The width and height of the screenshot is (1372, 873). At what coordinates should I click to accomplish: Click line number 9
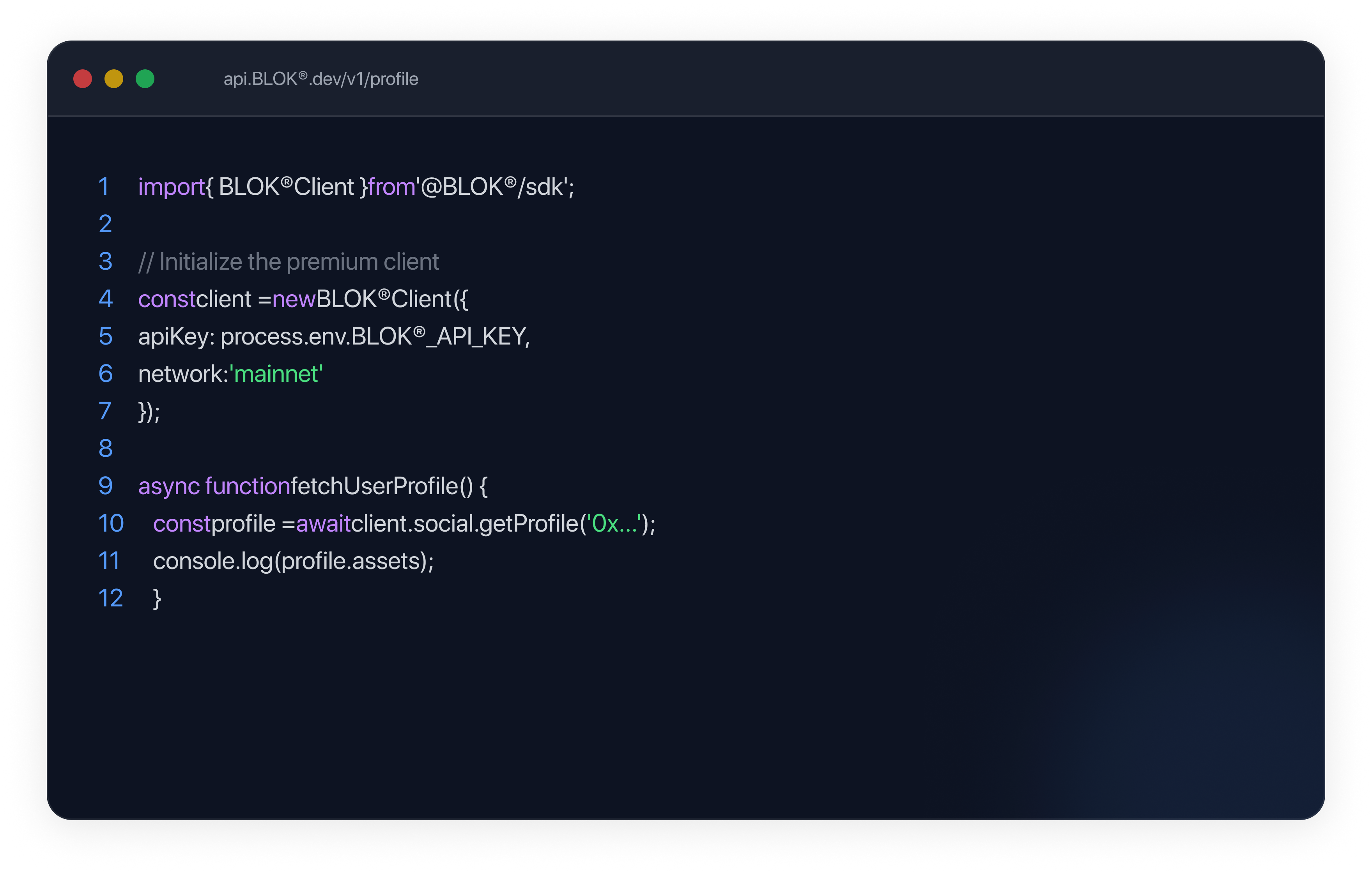point(105,486)
